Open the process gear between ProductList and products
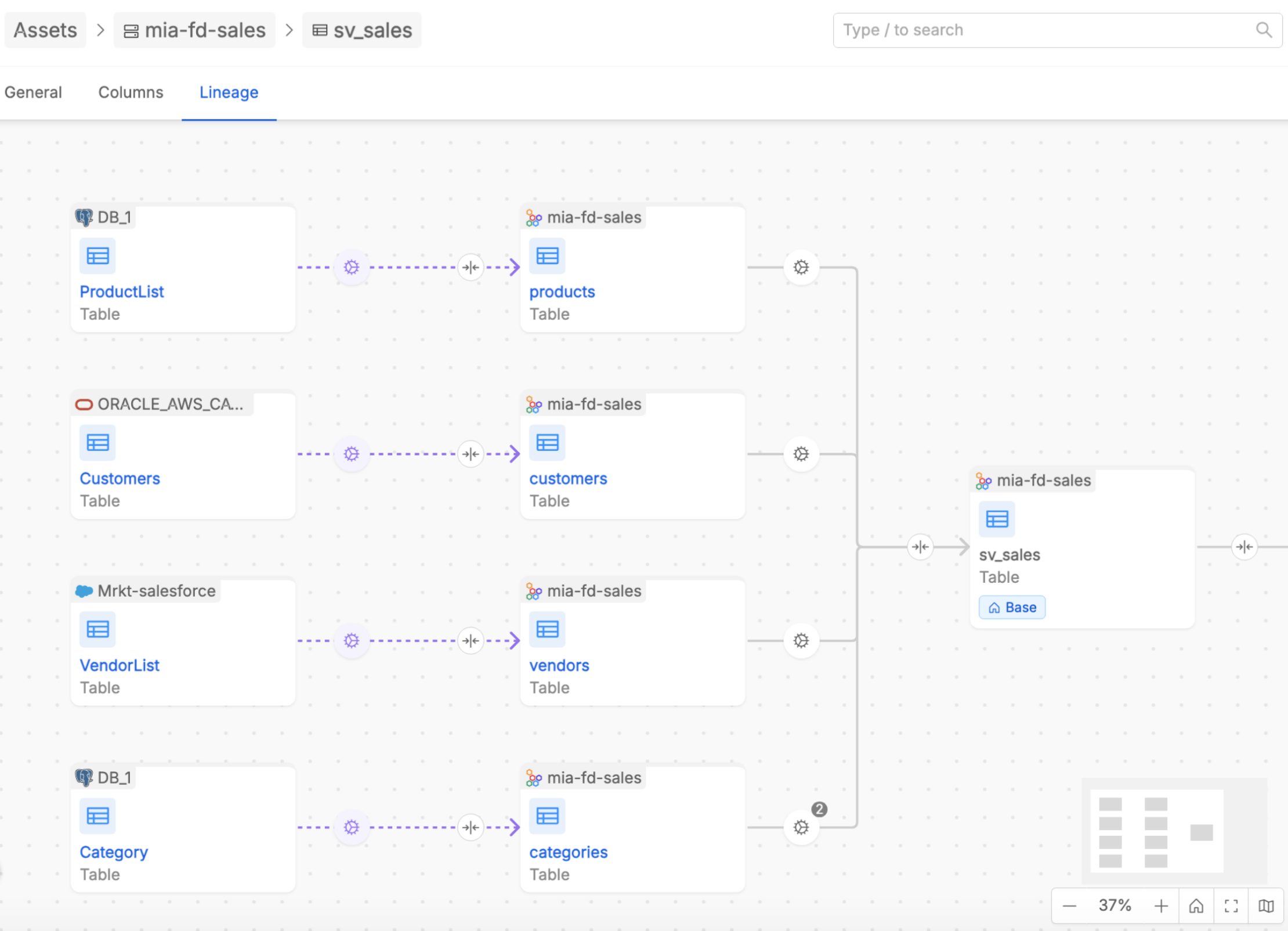This screenshot has width=1288, height=931. [352, 267]
